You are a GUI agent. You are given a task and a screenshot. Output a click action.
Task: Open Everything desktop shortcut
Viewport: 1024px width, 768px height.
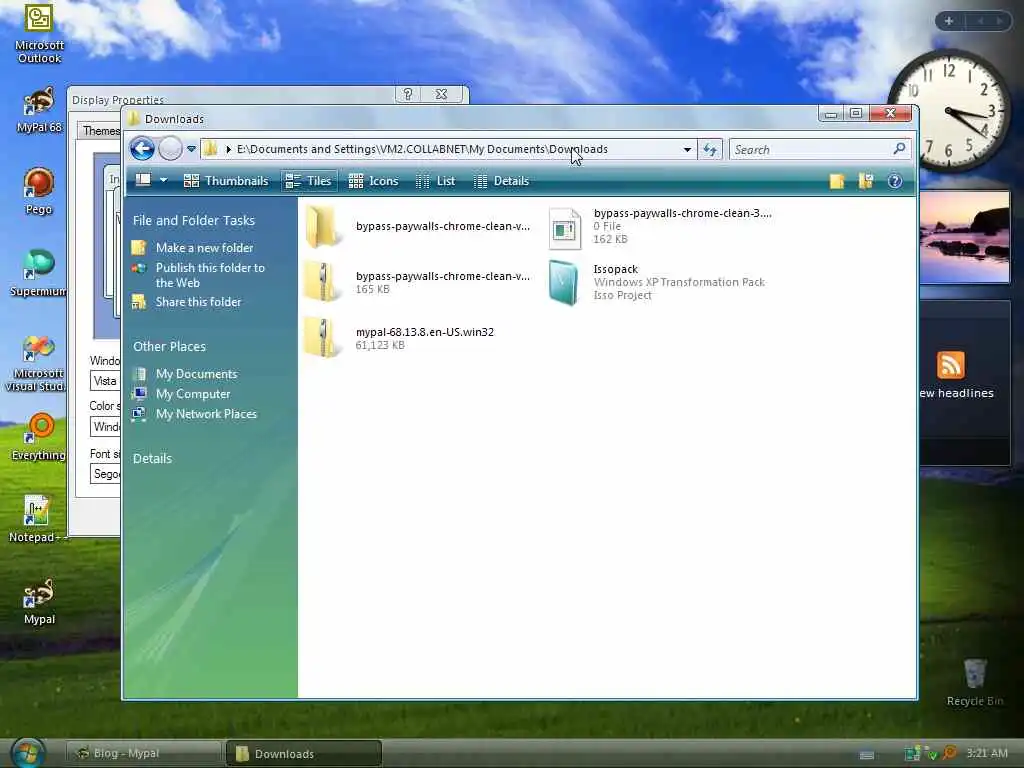coord(39,437)
